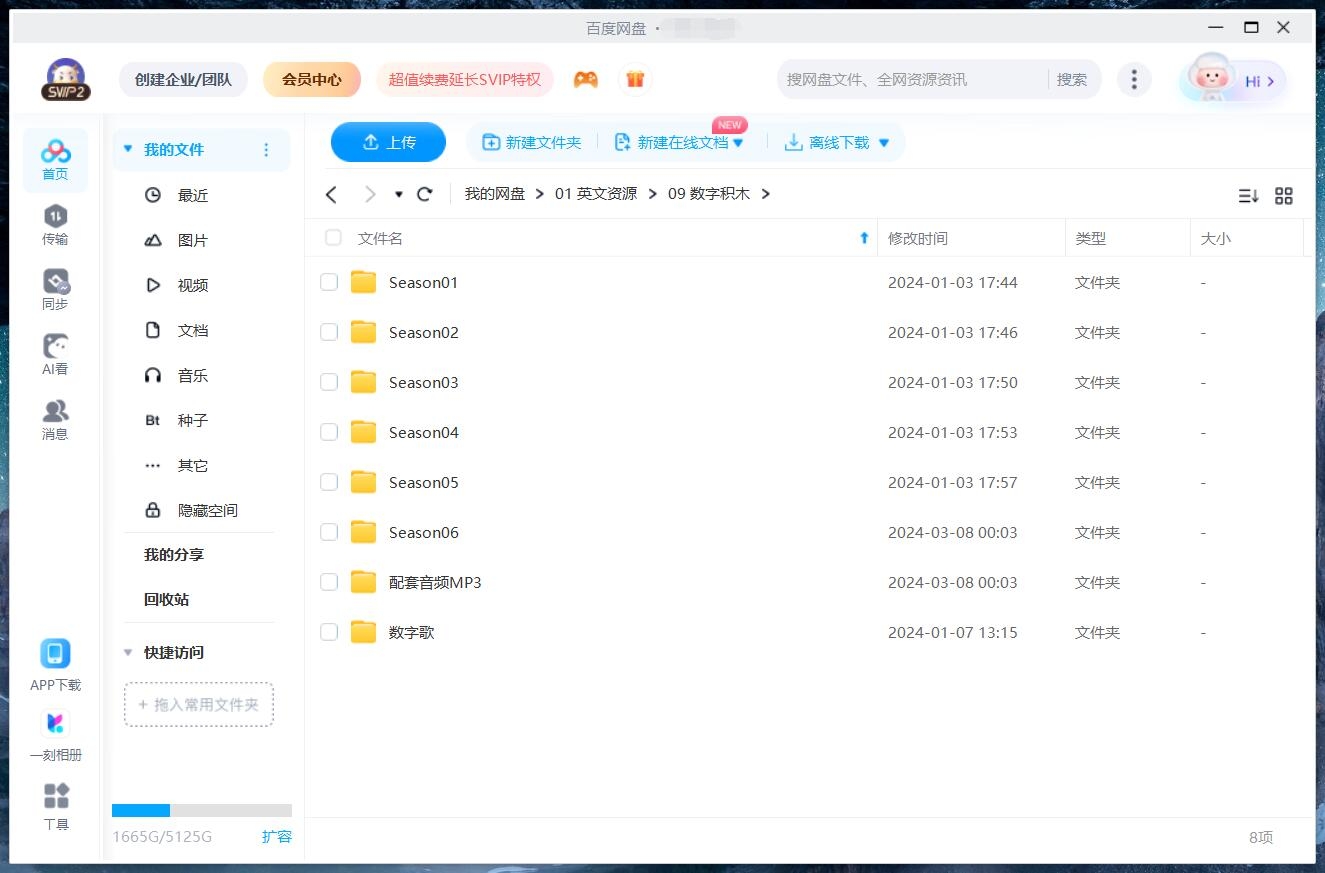Viewport: 1325px width, 873px height.
Task: Open 我的分享 in the sidebar
Action: [174, 554]
